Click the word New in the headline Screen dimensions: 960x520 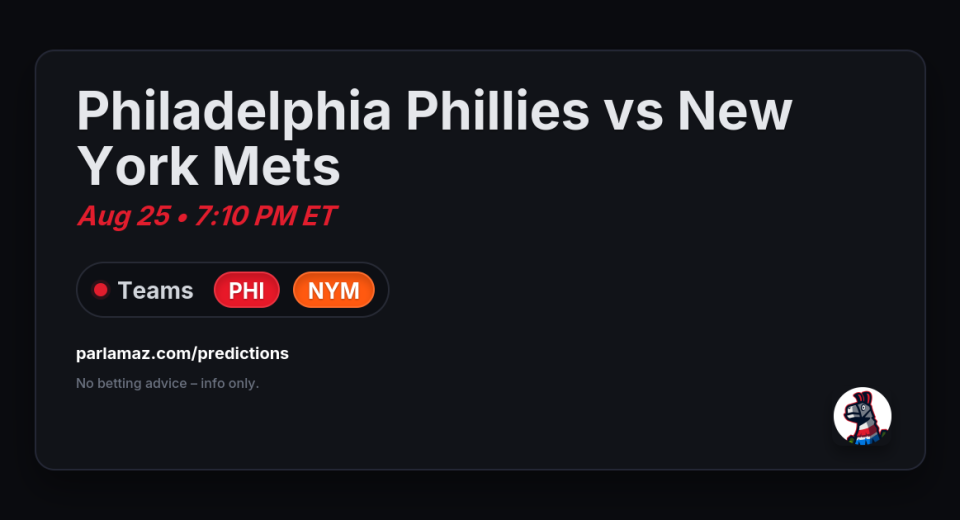tap(735, 111)
